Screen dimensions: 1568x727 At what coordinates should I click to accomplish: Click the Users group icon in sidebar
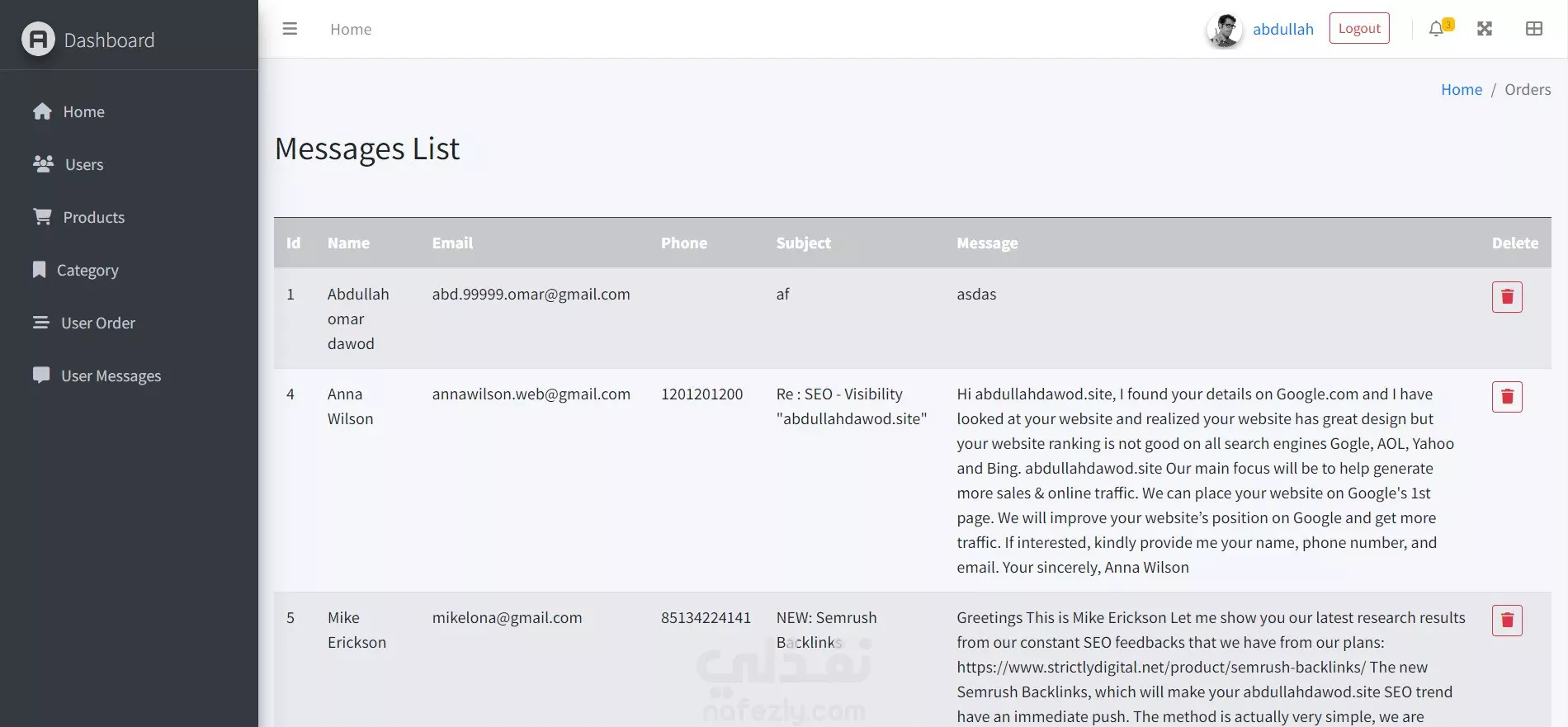click(x=43, y=163)
